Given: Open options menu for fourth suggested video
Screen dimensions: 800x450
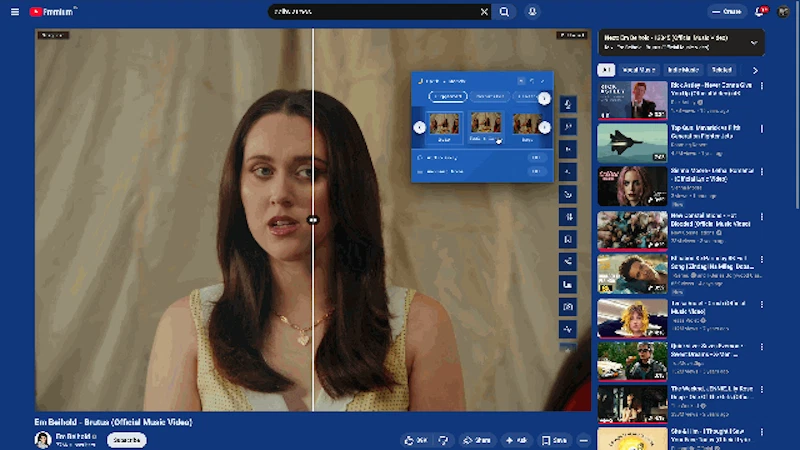Looking at the screenshot, I should [x=762, y=217].
